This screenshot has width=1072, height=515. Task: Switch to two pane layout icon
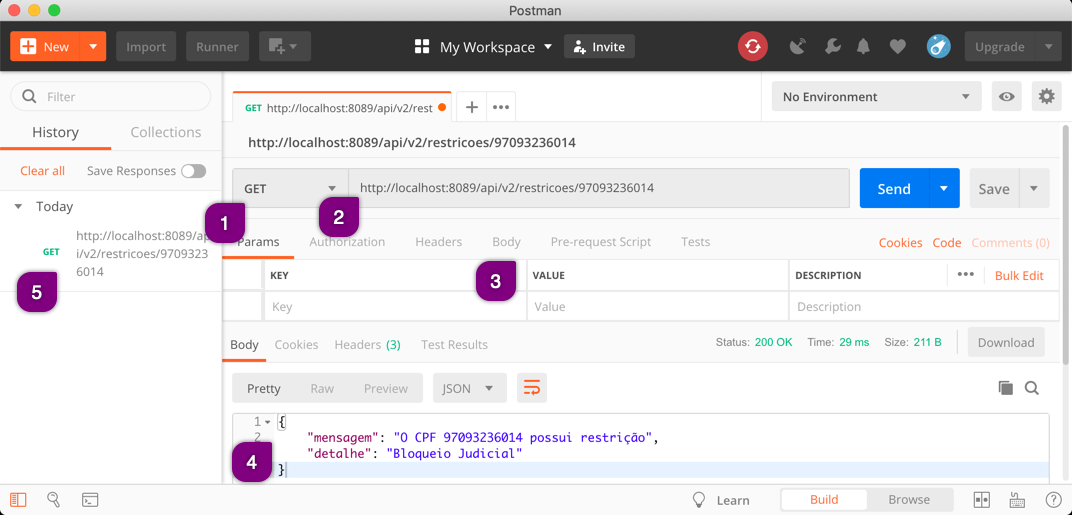pyautogui.click(x=982, y=500)
